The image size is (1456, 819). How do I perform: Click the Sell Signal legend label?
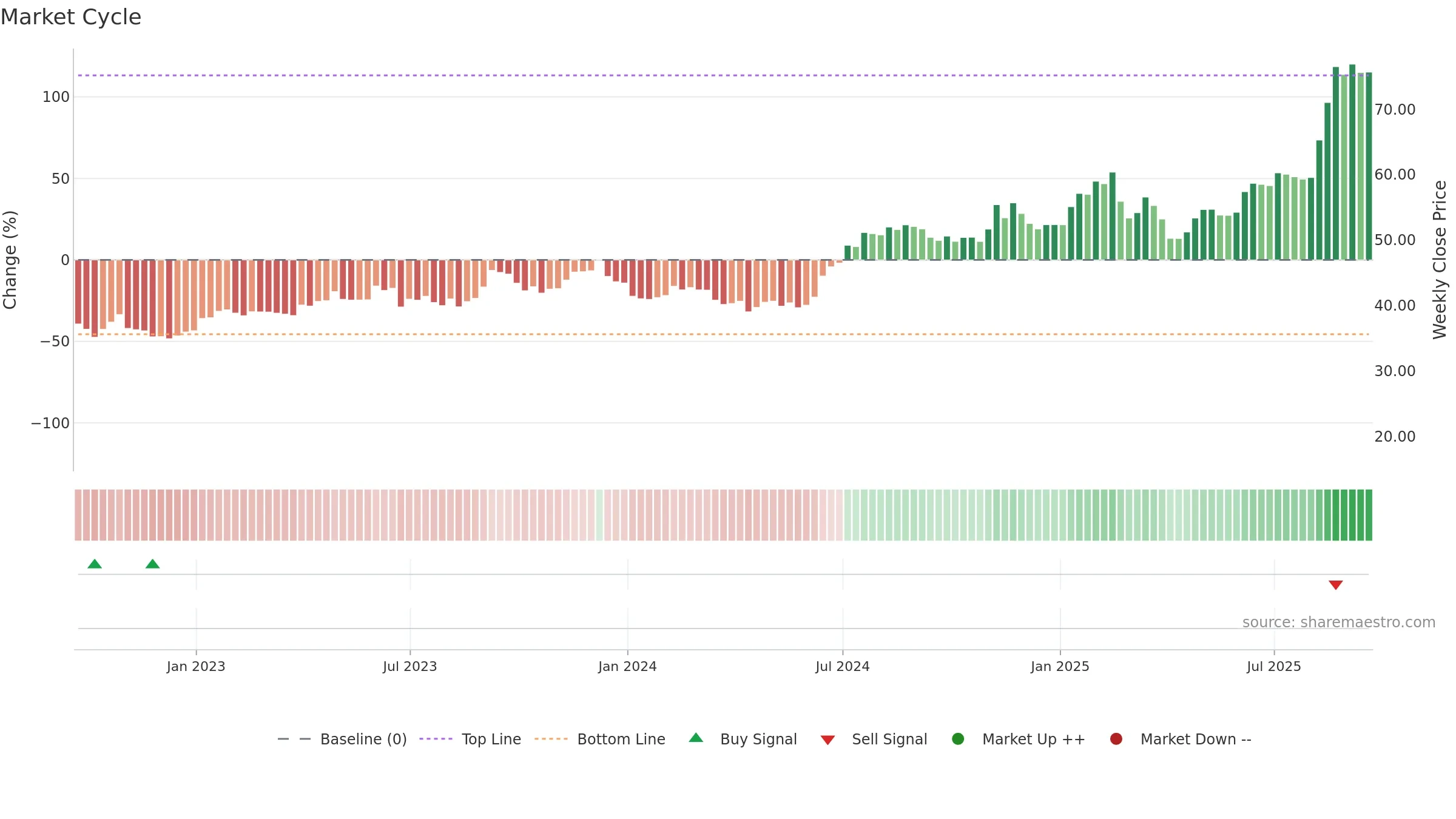tap(889, 739)
